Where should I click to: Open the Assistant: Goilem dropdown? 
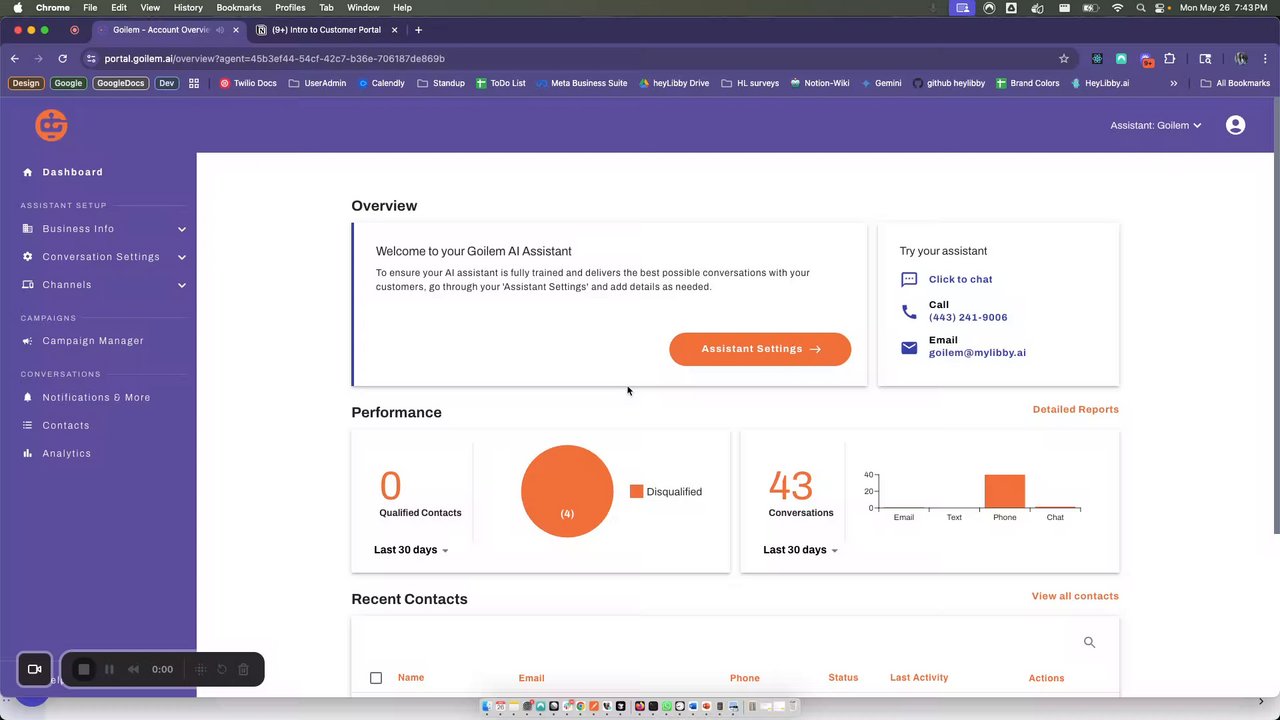pos(1156,125)
